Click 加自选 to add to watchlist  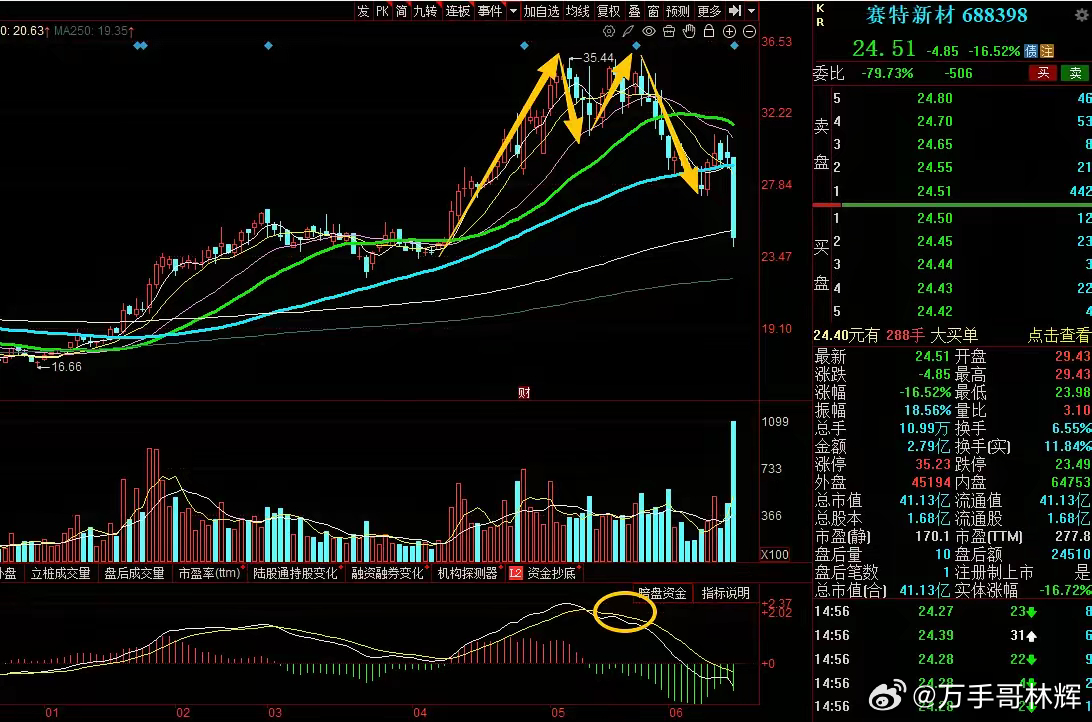point(542,11)
